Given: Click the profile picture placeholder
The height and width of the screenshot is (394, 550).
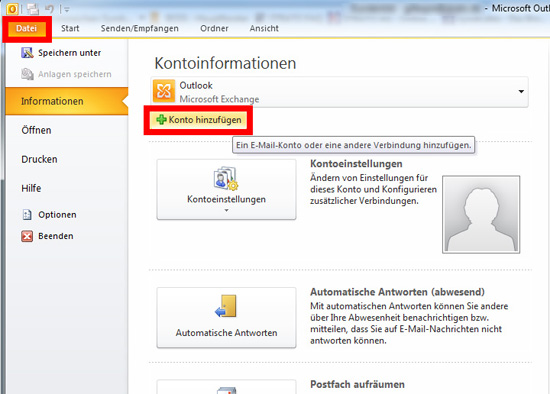Looking at the screenshot, I should coord(481,214).
